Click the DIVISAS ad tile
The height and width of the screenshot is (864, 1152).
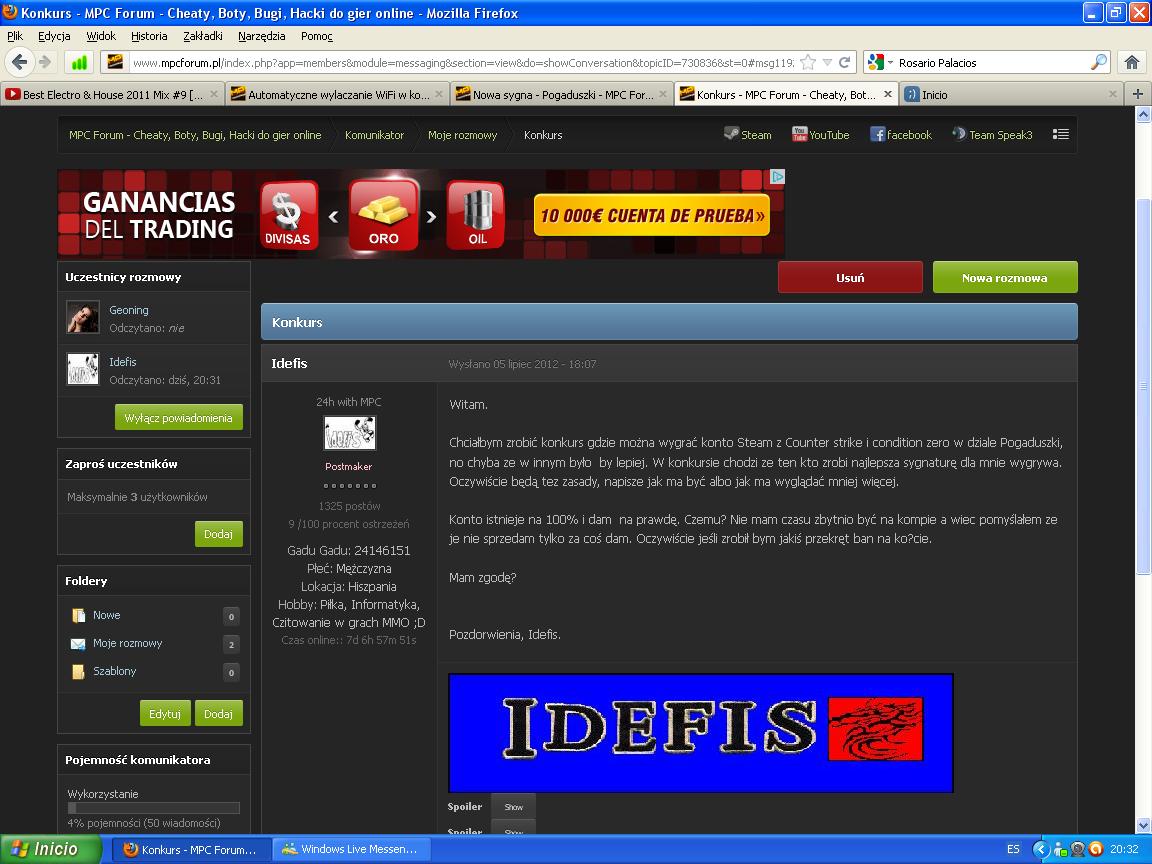(288, 215)
